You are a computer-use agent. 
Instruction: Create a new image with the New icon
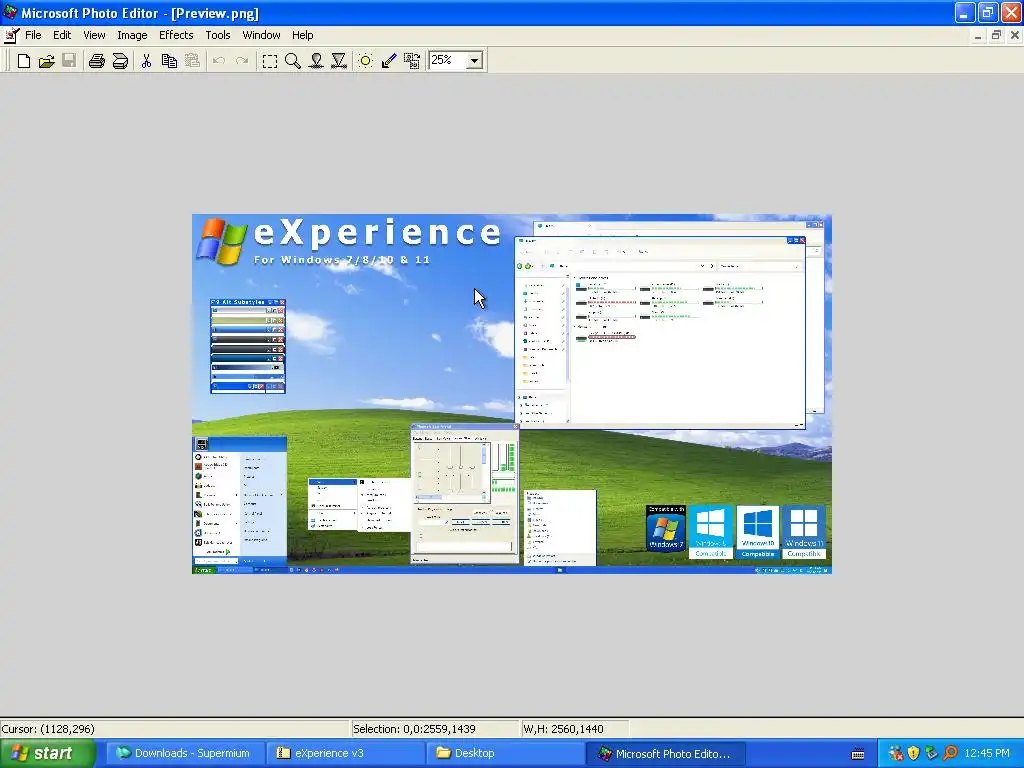click(24, 61)
